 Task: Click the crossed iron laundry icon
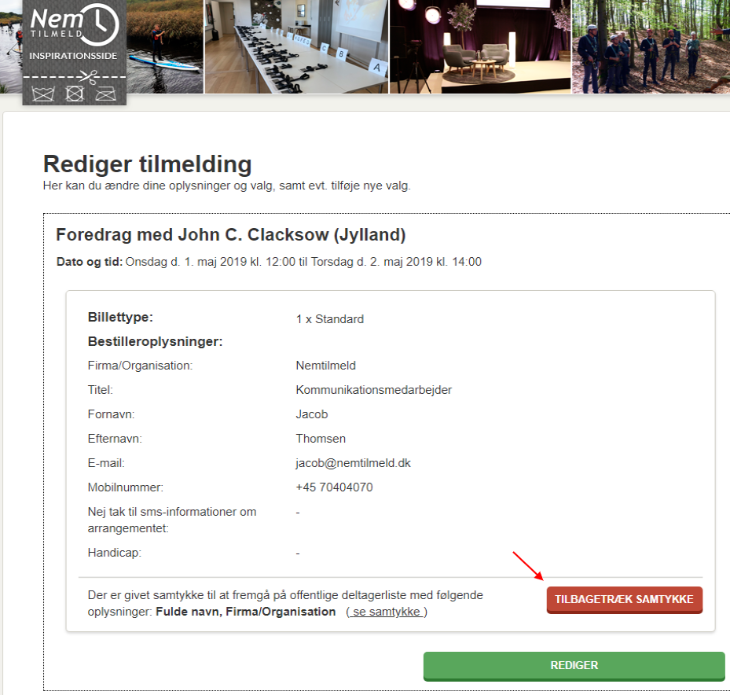tap(106, 94)
